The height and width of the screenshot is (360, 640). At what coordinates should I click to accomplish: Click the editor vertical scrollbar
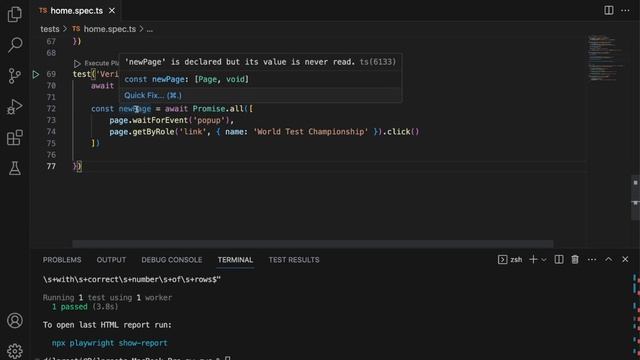tap(635, 197)
